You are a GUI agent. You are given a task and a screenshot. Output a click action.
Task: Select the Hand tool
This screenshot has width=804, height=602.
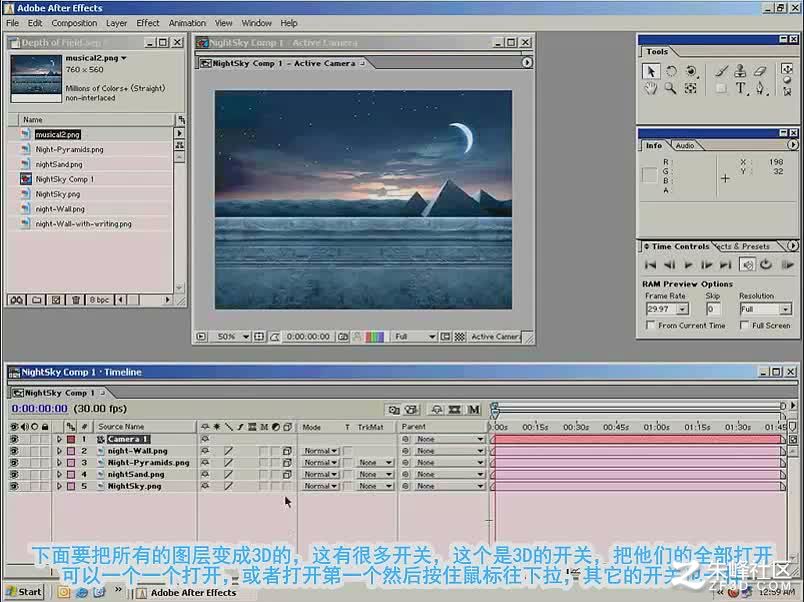(x=651, y=88)
